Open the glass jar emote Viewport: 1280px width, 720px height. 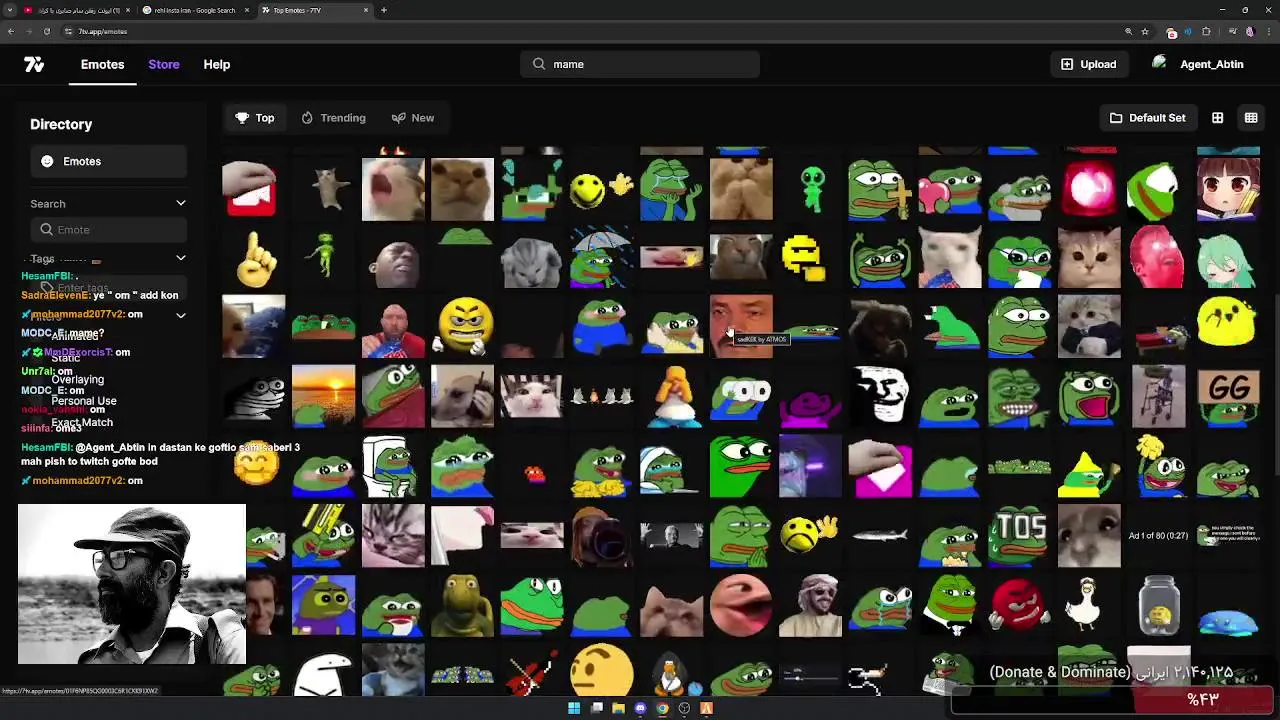1158,606
